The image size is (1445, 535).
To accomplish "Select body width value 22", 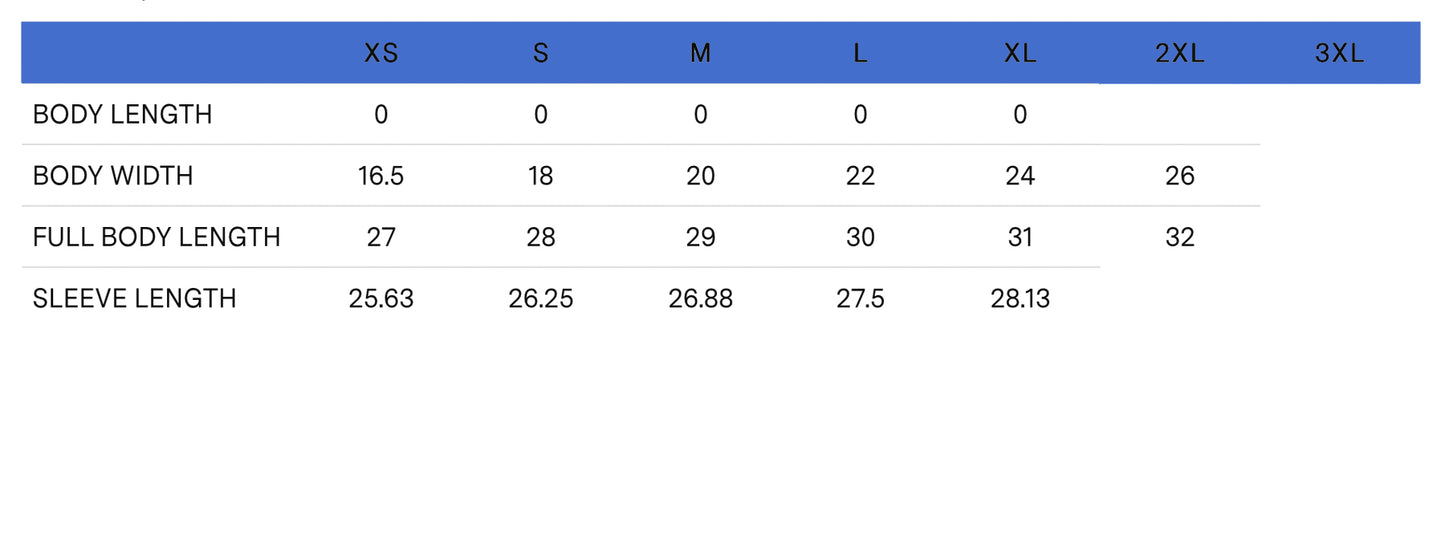I will coord(860,176).
